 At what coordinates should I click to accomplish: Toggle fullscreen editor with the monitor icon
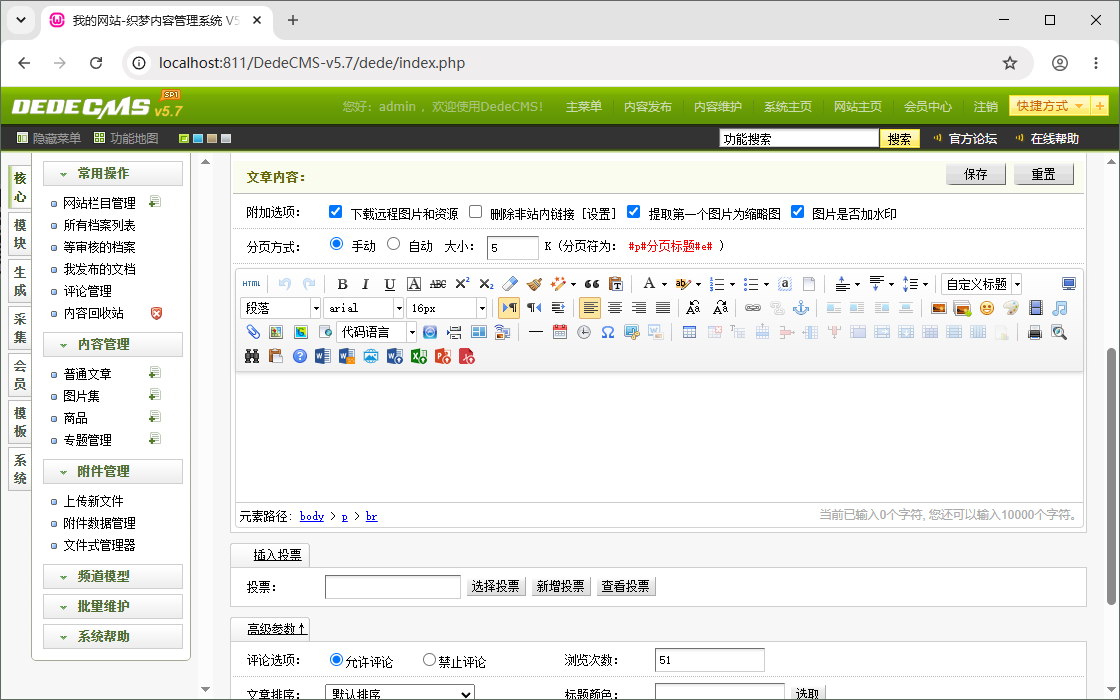pyautogui.click(x=1069, y=284)
